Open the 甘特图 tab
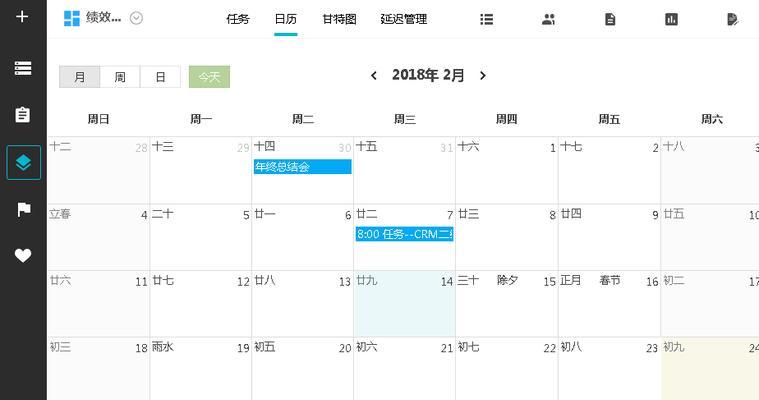The width and height of the screenshot is (759, 400). coord(339,19)
